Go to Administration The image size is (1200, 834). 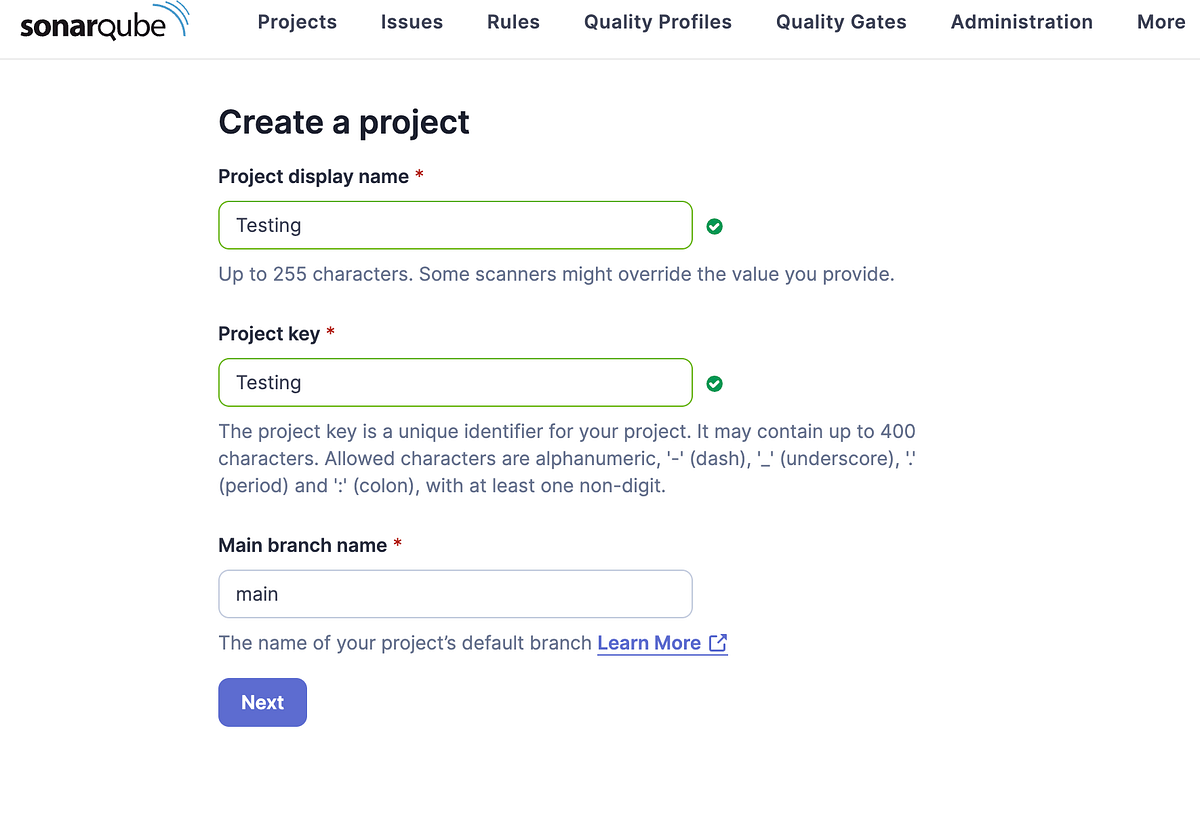click(1021, 22)
